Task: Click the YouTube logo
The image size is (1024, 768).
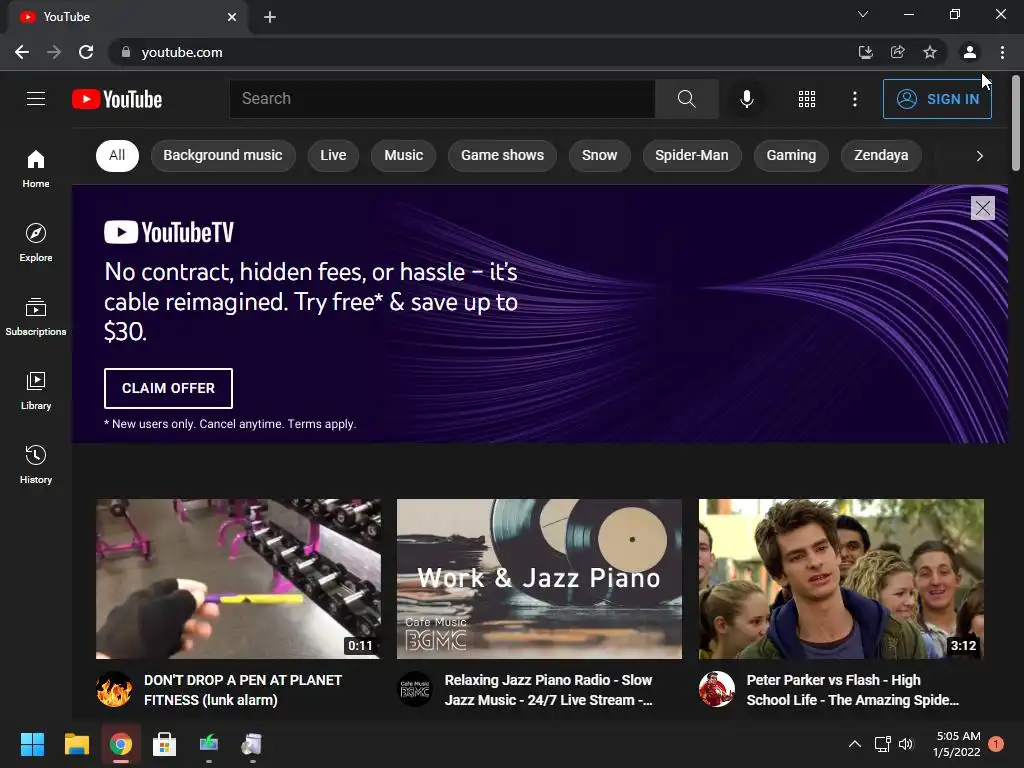Action: tap(117, 99)
